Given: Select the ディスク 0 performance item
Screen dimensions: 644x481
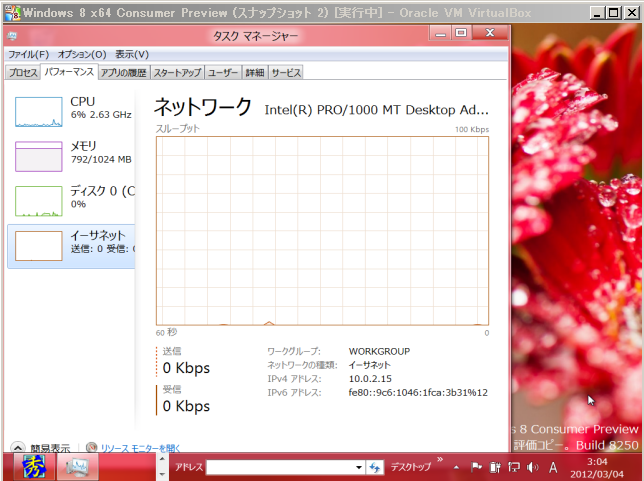Looking at the screenshot, I should coord(70,197).
